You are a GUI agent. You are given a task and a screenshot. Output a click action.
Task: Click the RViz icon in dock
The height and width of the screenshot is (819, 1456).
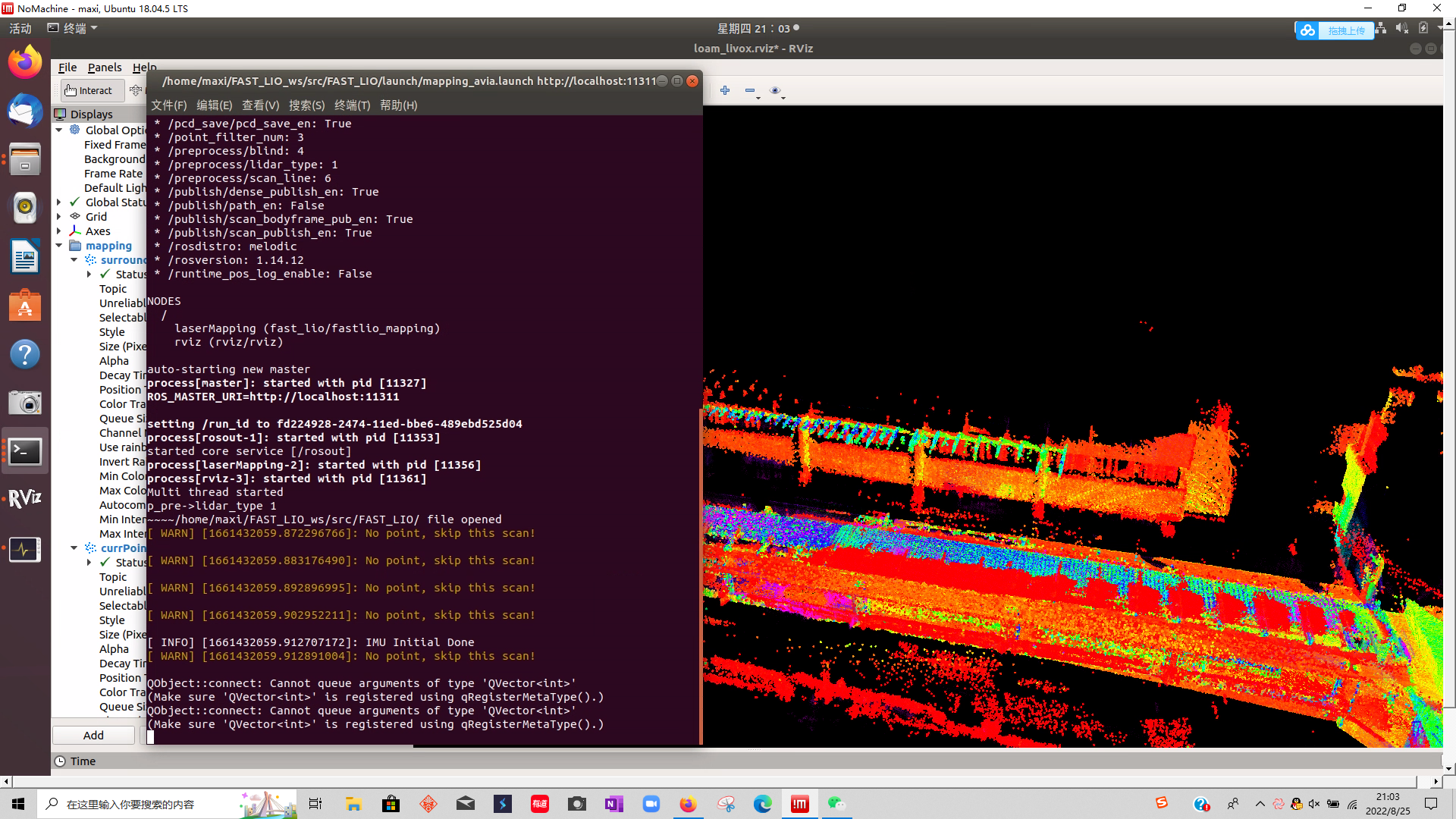[25, 498]
